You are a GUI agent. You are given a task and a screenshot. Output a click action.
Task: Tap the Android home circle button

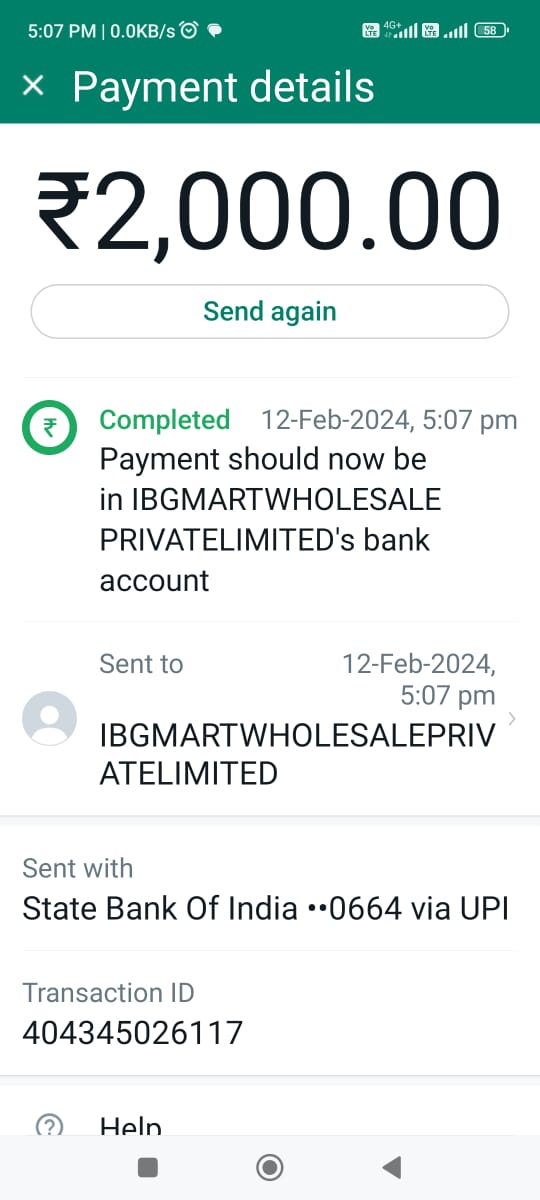pyautogui.click(x=270, y=1167)
